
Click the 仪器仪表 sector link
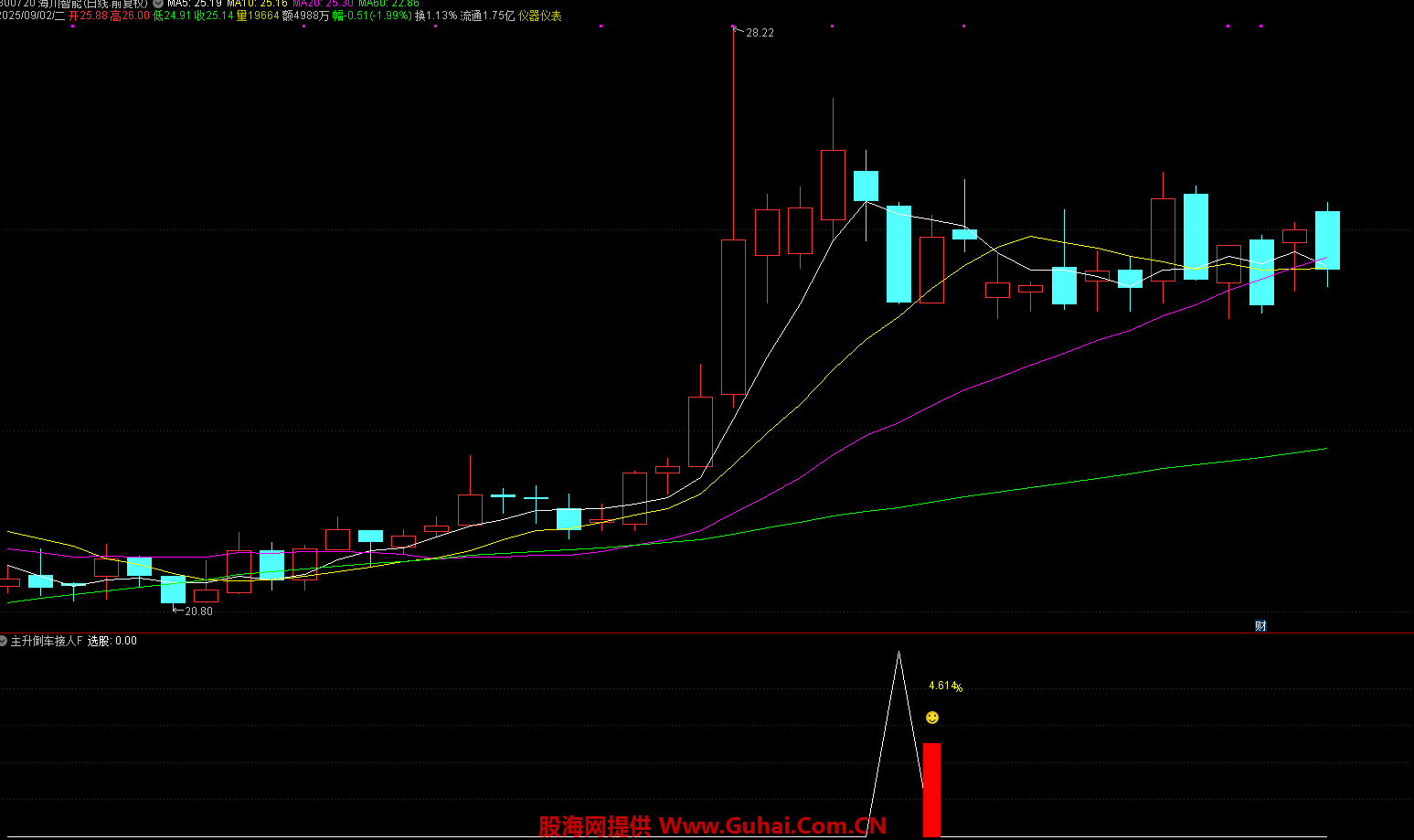pos(540,16)
